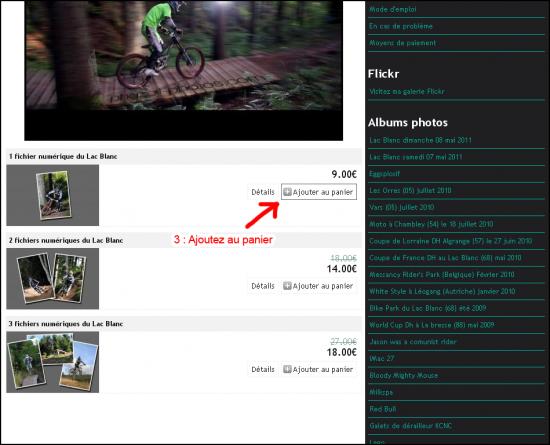
Task: Open Détails for 2 fichiers numériques
Action: pos(263,286)
